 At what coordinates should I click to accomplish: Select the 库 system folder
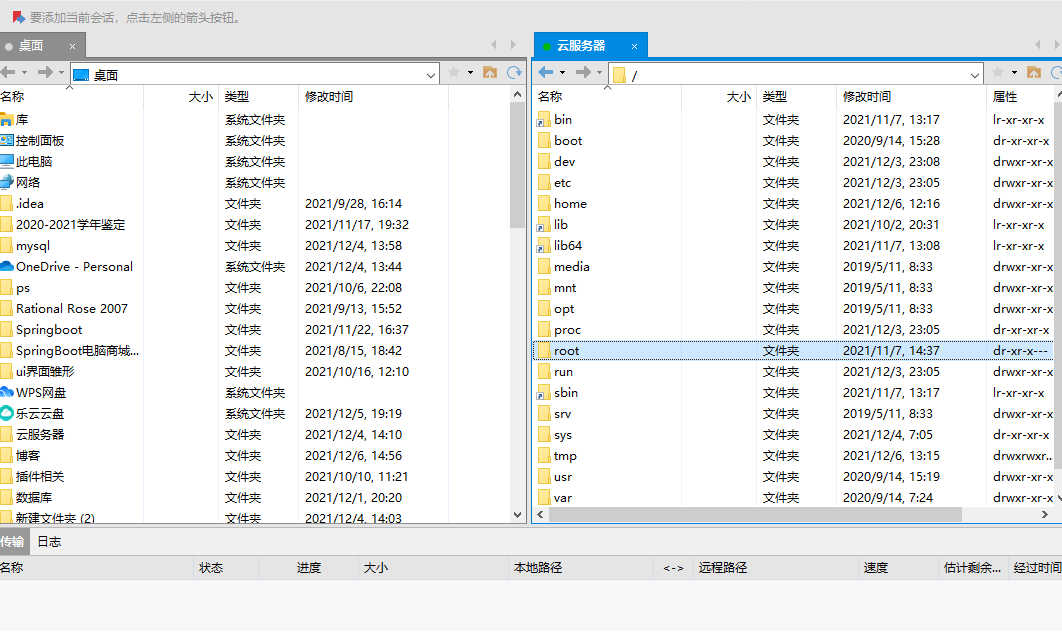click(x=15, y=120)
